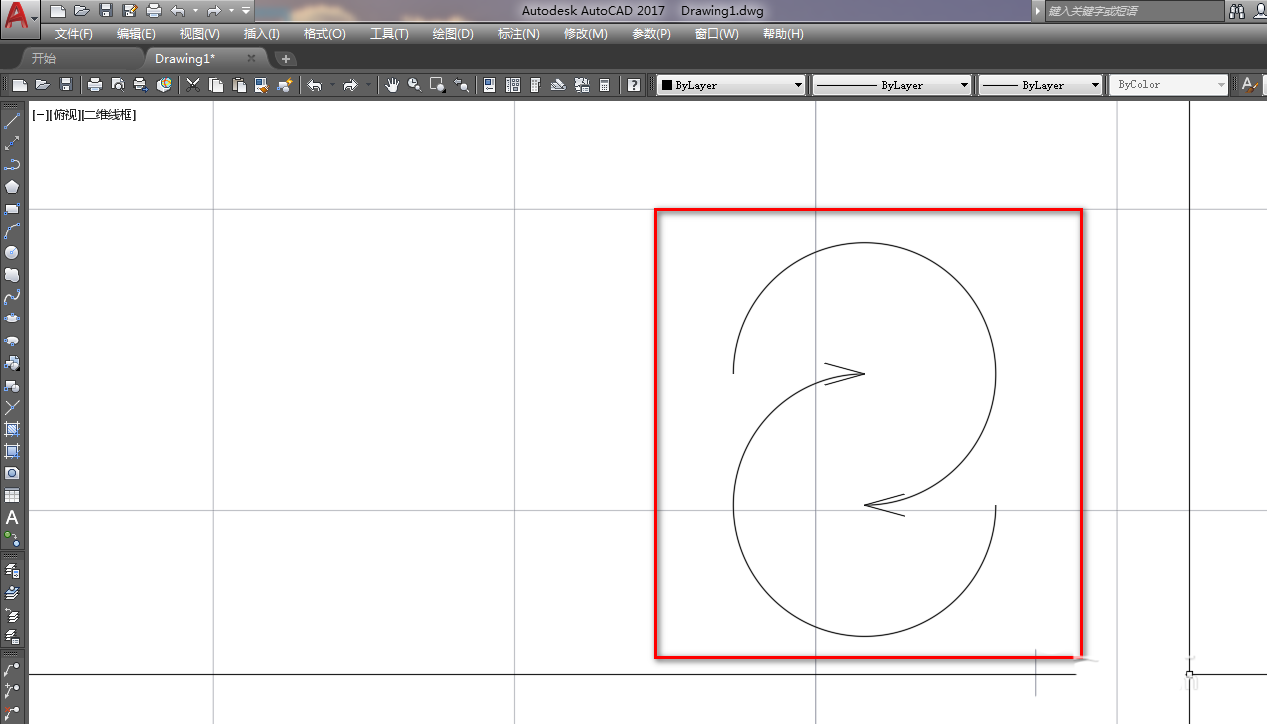This screenshot has height=724, width=1267.
Task: Open the 窗口(W) menu
Action: point(717,34)
